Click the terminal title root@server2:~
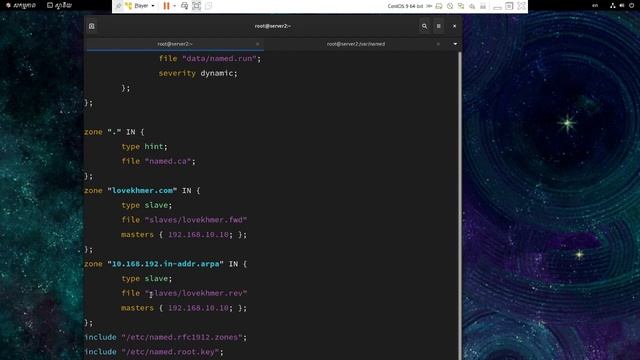Screen dimensions: 640x360 [273, 26]
